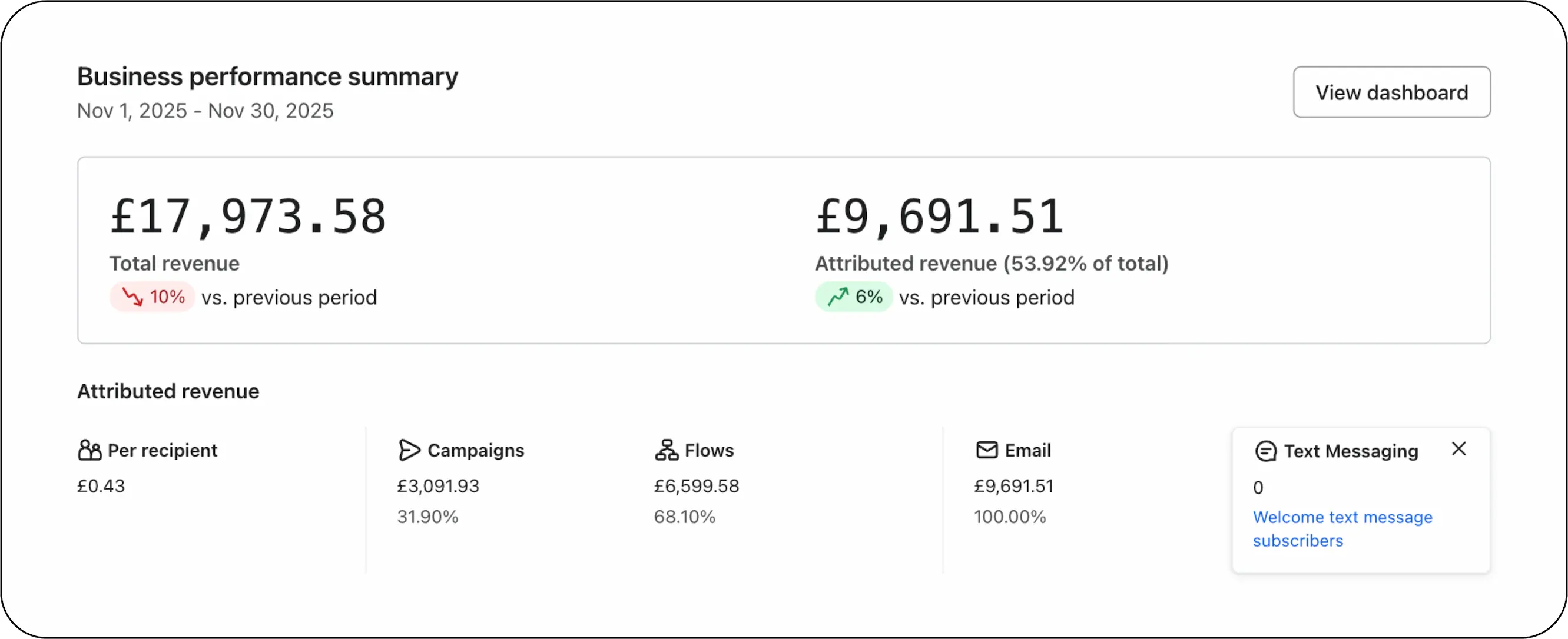
Task: Select the Campaigns £3,091.93 value
Action: coord(437,486)
